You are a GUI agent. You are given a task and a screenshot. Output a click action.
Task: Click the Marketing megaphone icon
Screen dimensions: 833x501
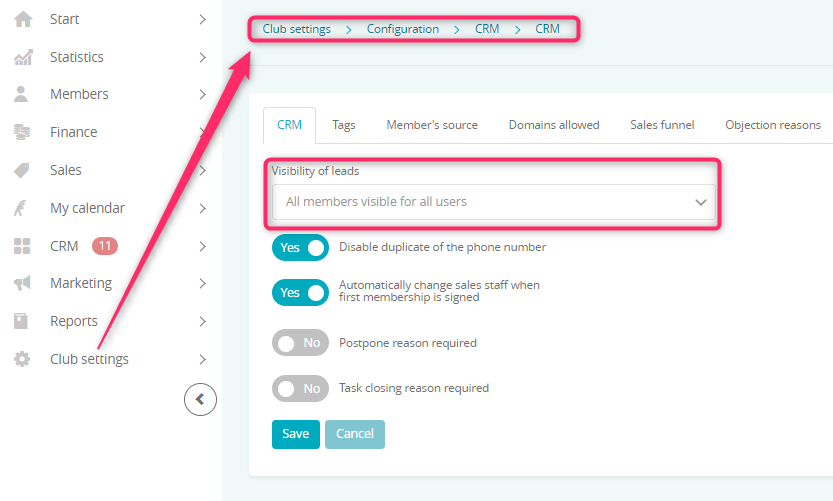(22, 283)
